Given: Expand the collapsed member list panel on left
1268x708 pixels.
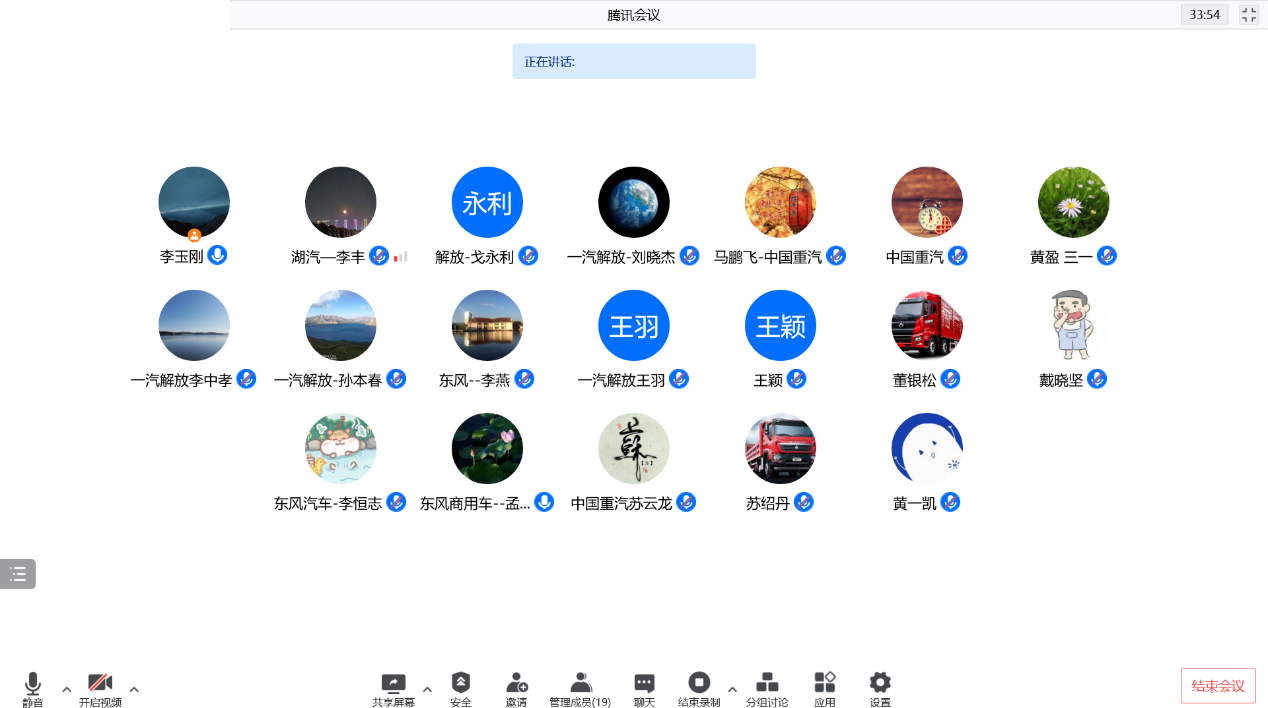Looking at the screenshot, I should pos(16,574).
